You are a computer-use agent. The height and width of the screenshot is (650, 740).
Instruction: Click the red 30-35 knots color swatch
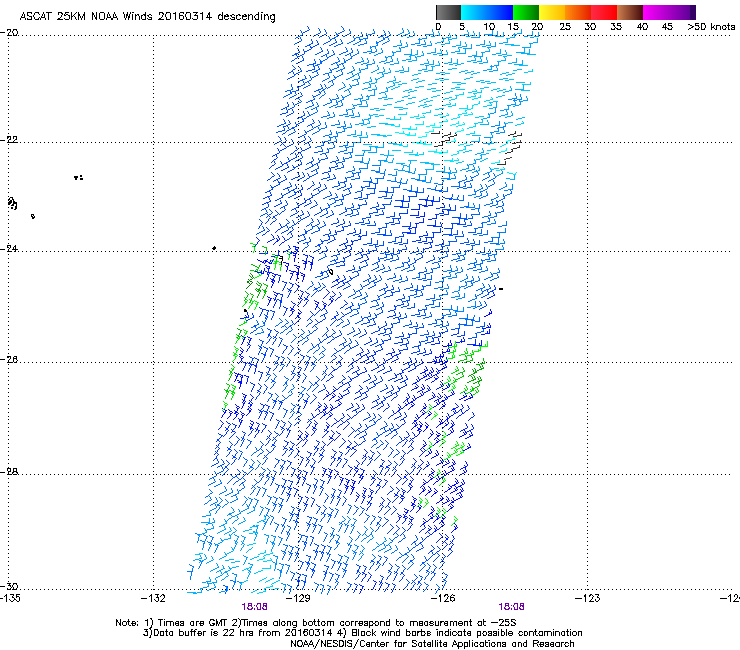point(604,12)
